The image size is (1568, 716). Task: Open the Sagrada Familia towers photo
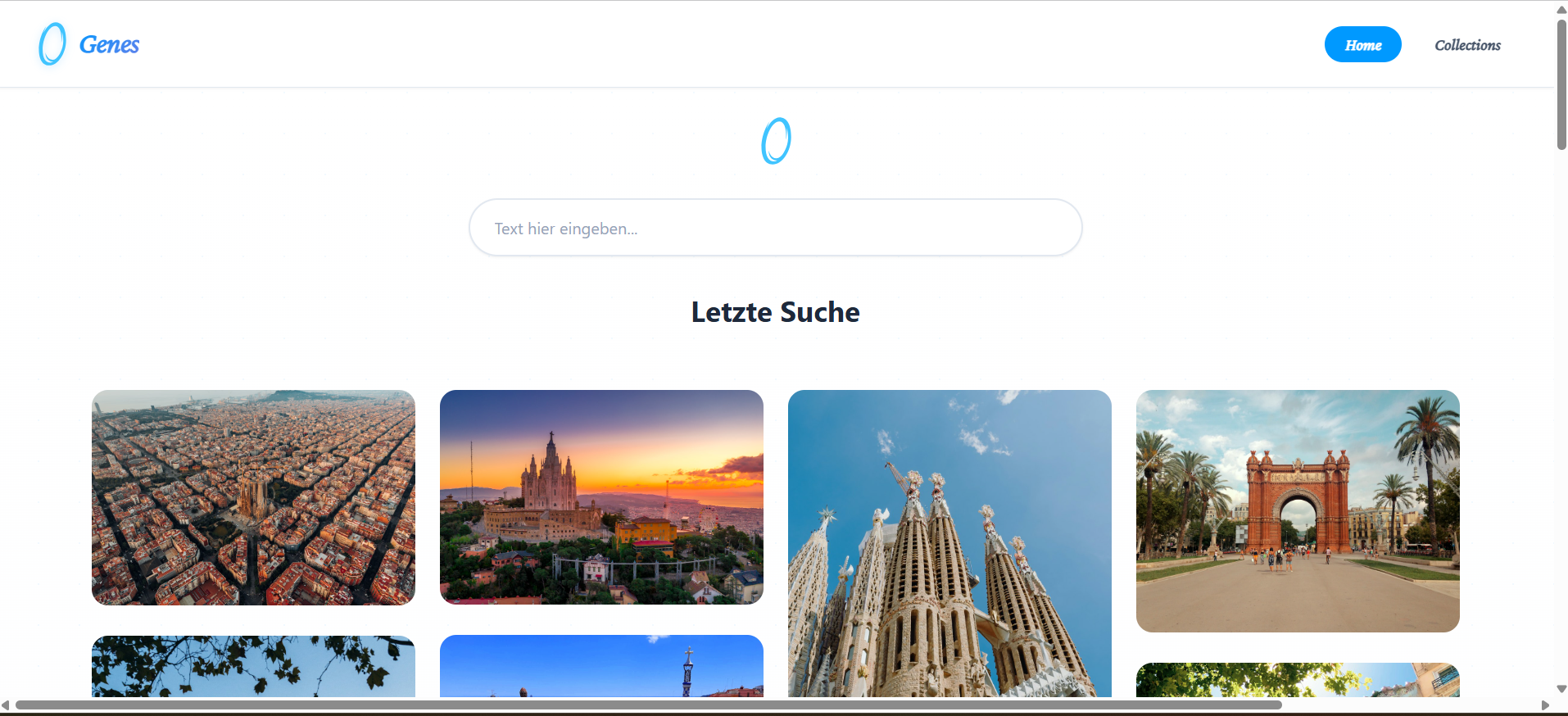coord(949,543)
